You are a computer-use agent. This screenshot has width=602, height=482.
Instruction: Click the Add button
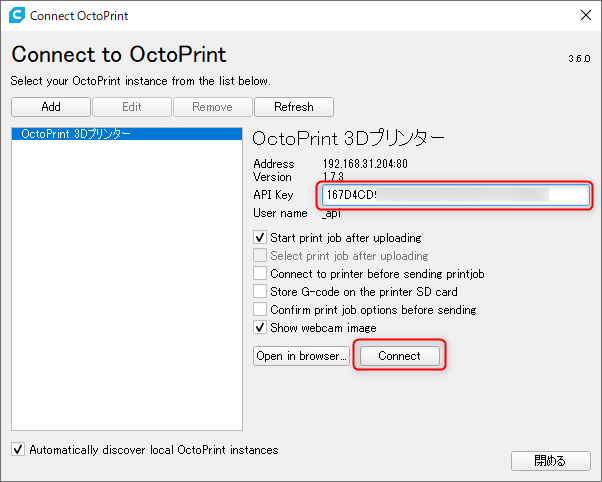(51, 107)
